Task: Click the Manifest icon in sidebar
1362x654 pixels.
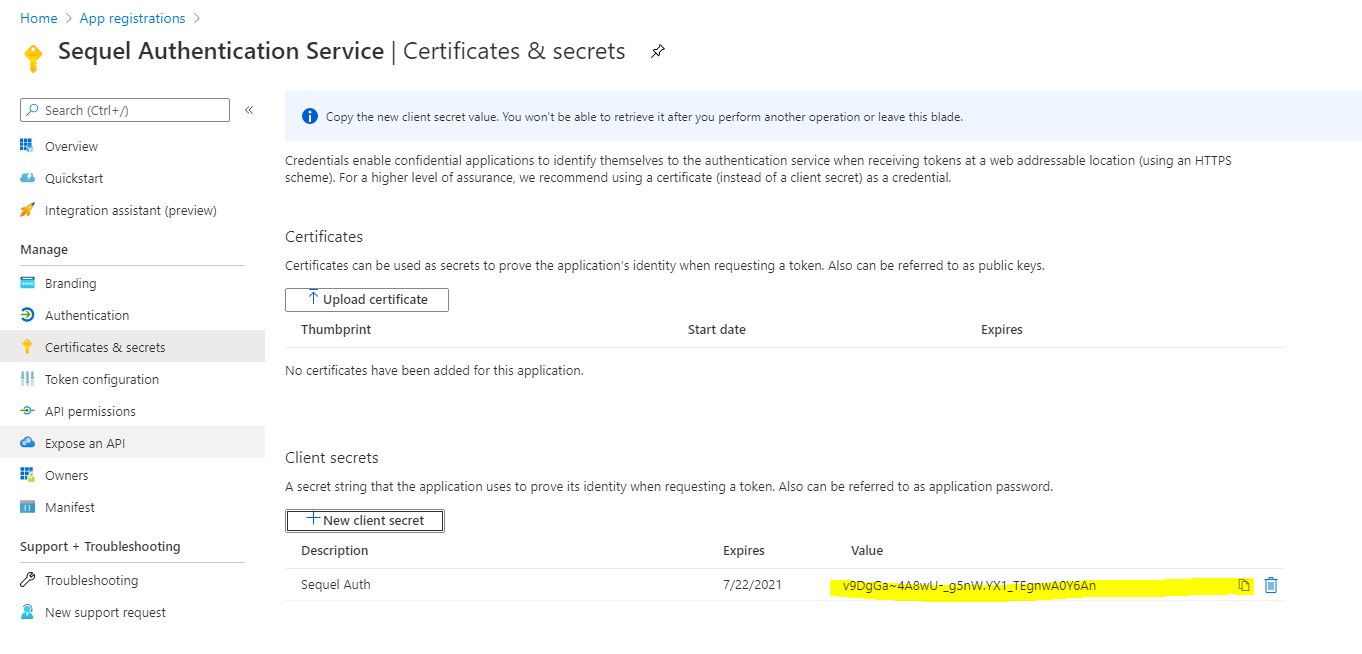Action: (x=27, y=507)
